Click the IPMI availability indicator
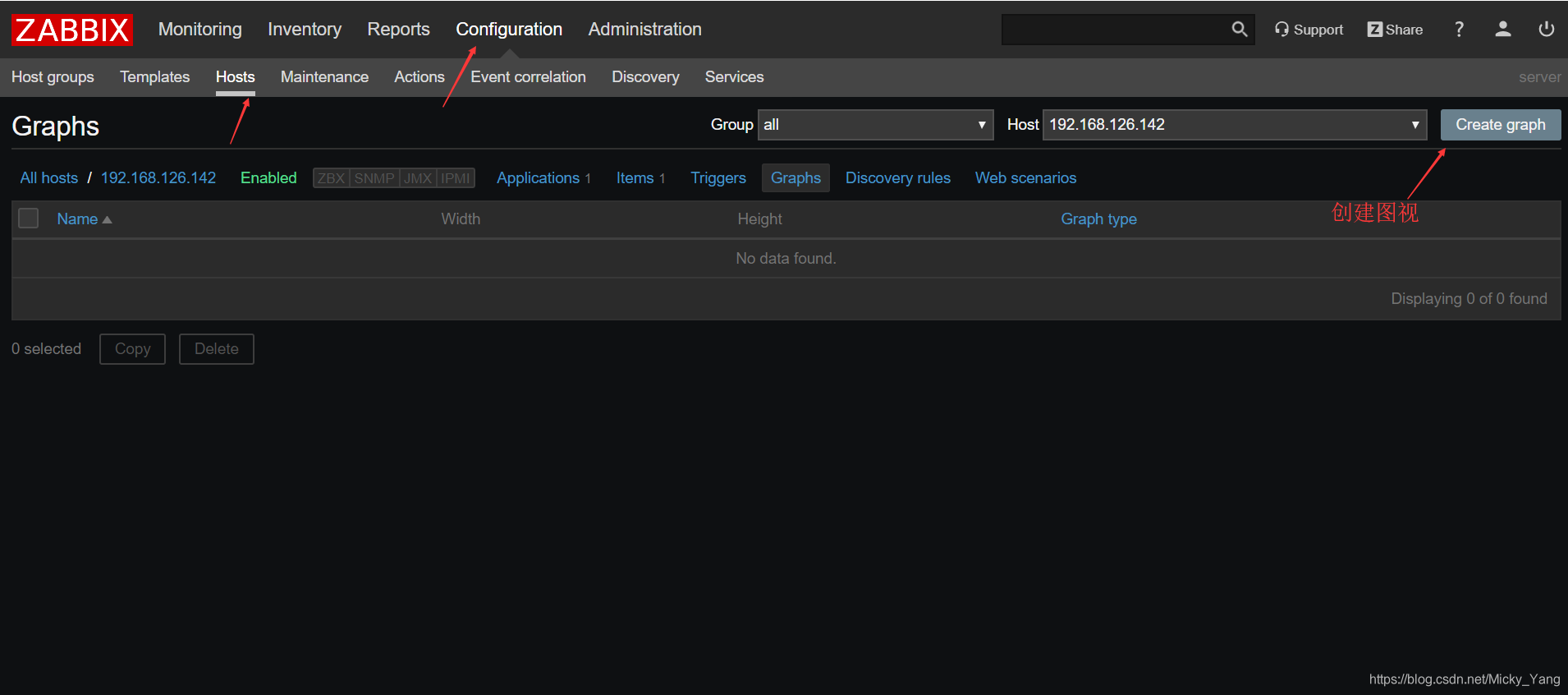Viewport: 1568px width, 695px height. pos(456,178)
